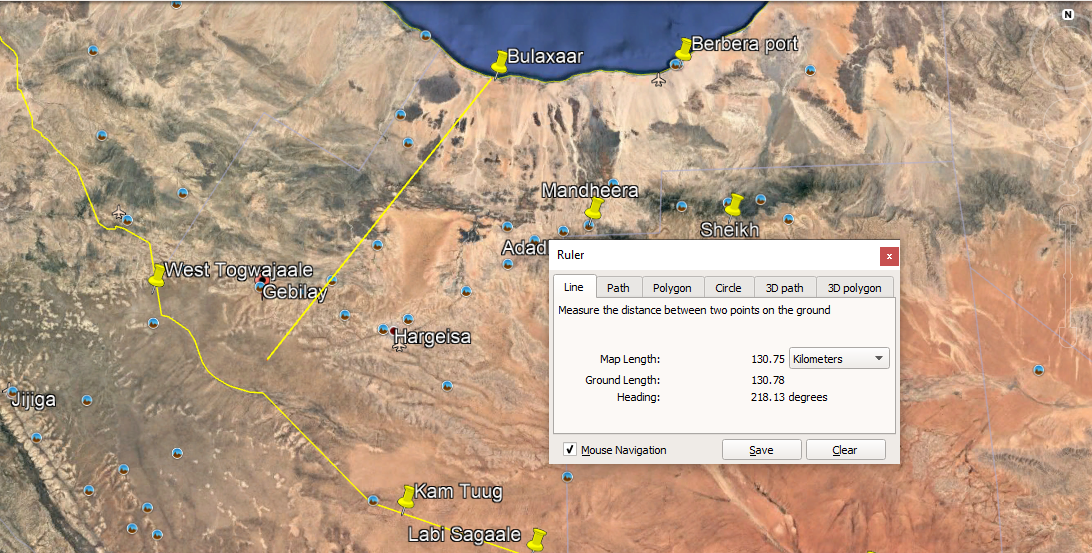The image size is (1092, 553).
Task: Select the Berbera port pushpin marker
Action: point(684,49)
